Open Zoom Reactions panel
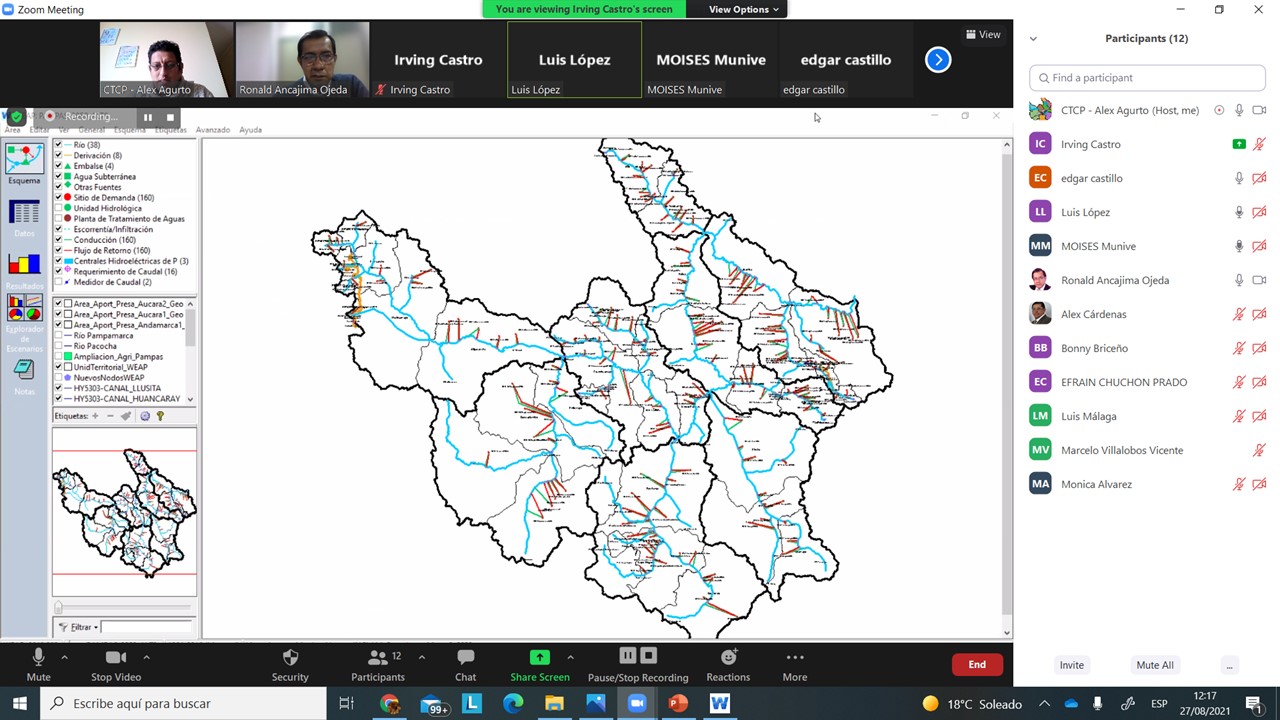1280x720 pixels. coord(728,657)
